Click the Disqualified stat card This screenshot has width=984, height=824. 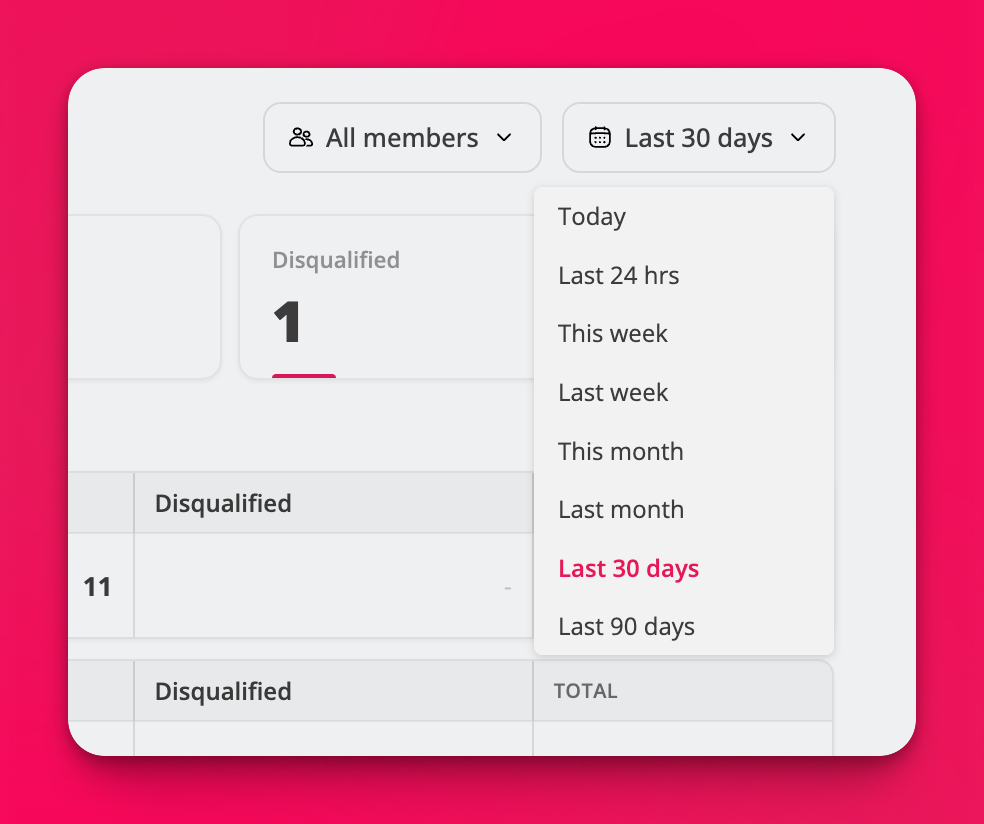[x=385, y=297]
